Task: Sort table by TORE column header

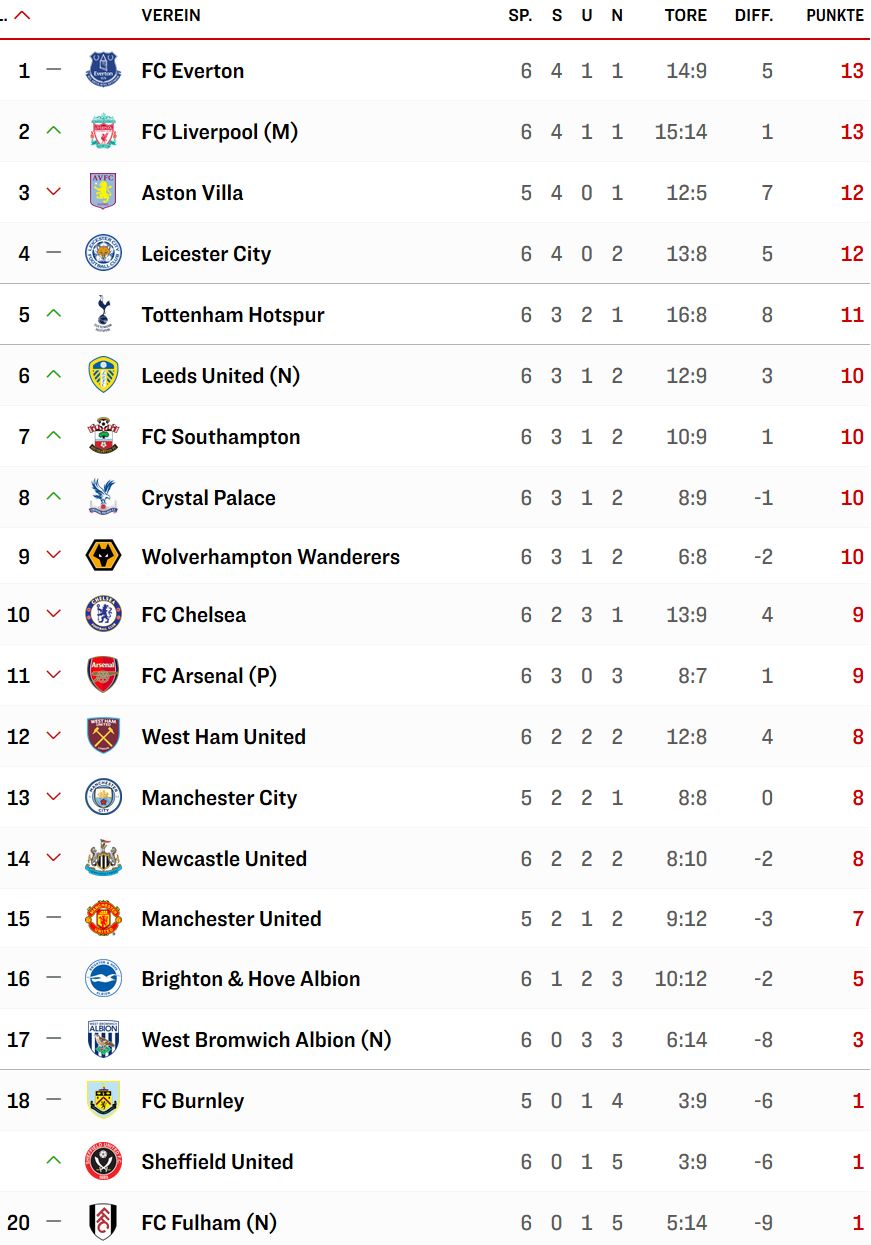Action: point(686,16)
